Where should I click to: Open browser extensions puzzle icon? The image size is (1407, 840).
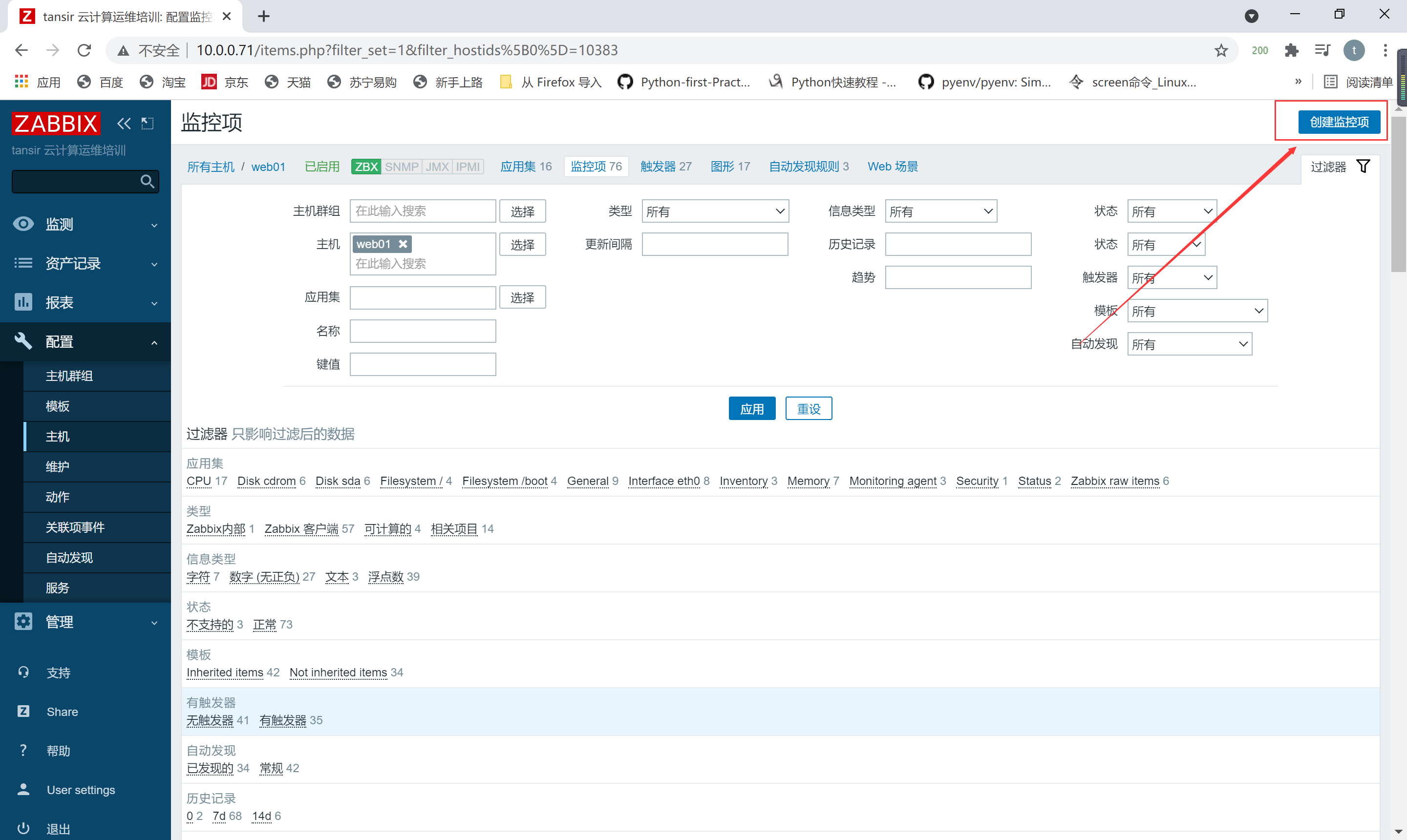point(1292,50)
